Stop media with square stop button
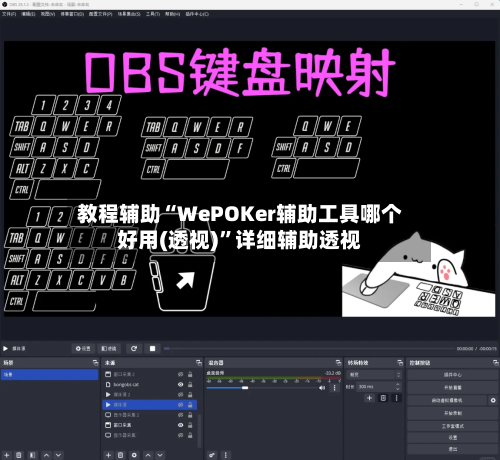Image resolution: width=500 pixels, height=460 pixels. tap(152, 349)
